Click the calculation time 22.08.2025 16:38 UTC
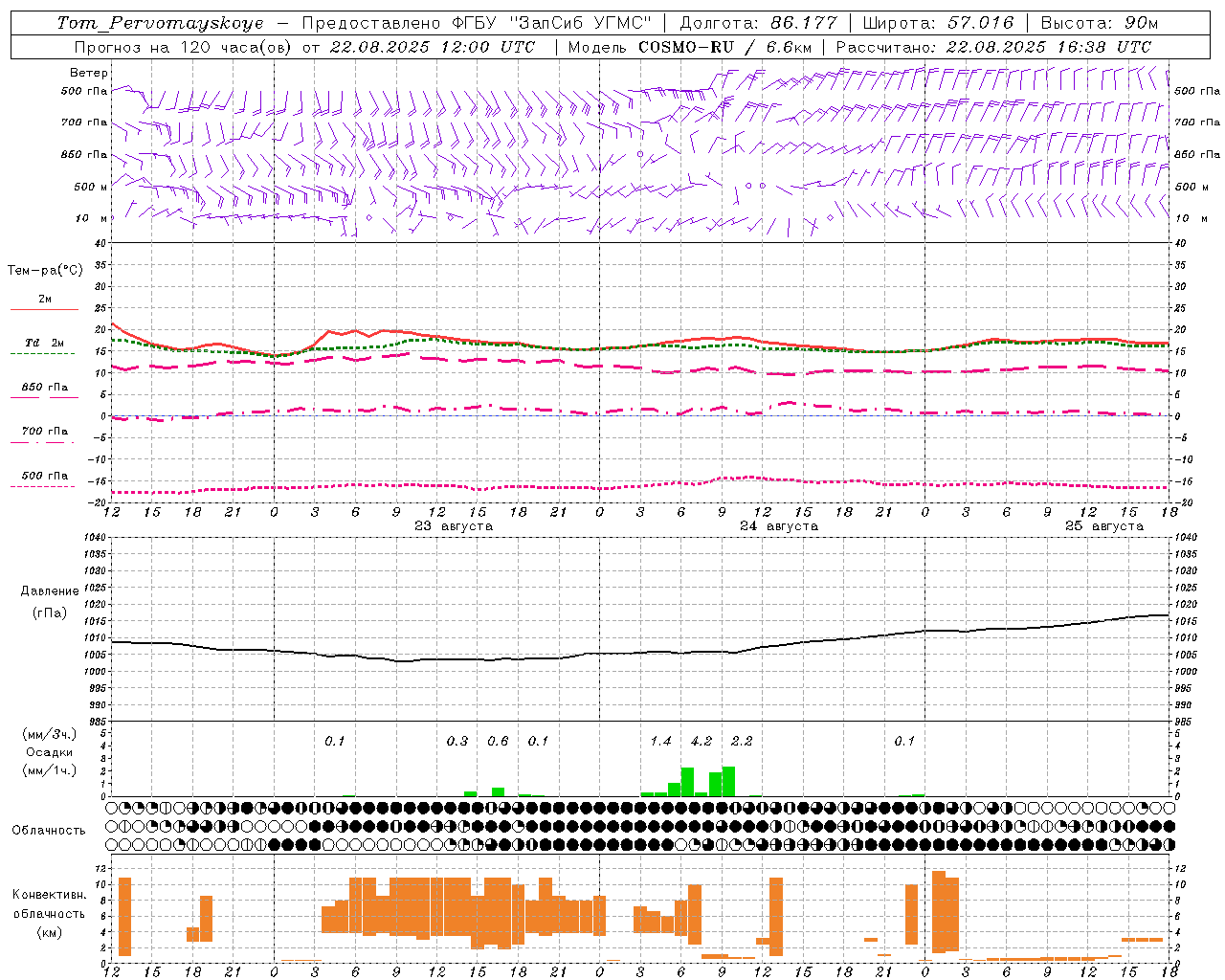Viewport: 1225px width, 980px height. pos(1048,47)
